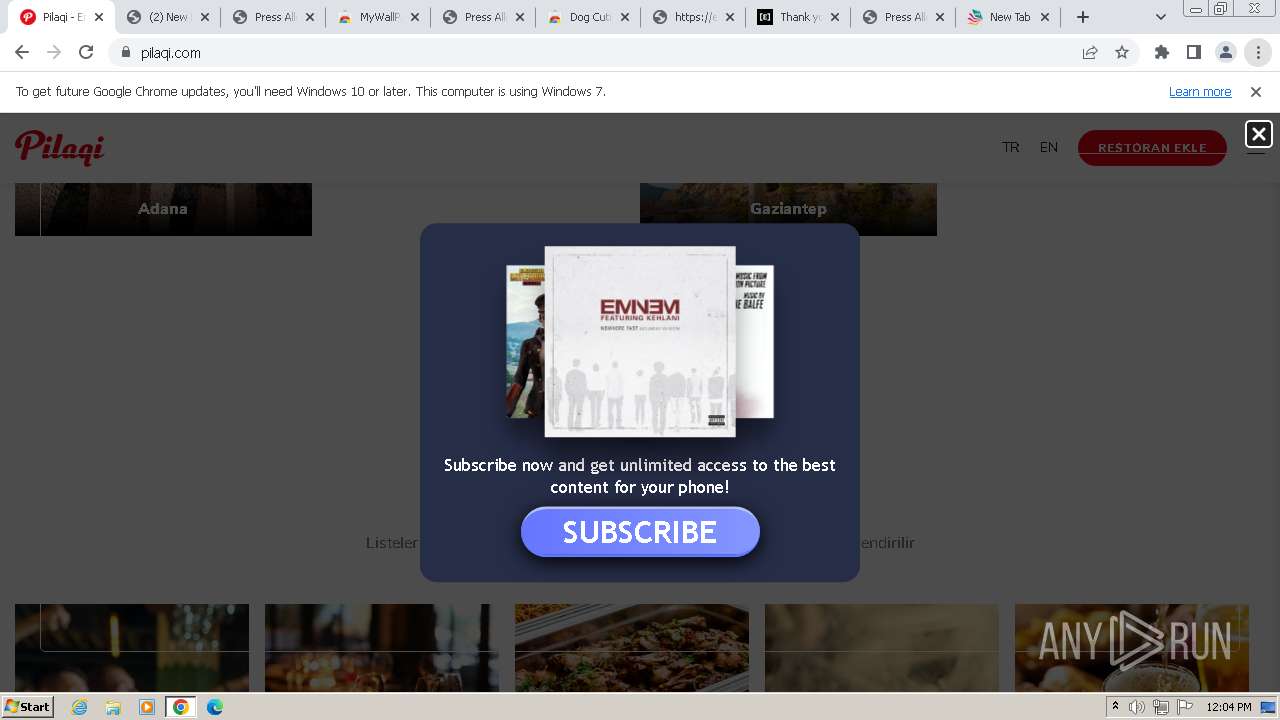This screenshot has width=1280, height=720.
Task: Switch to the (2) New tab
Action: point(168,17)
